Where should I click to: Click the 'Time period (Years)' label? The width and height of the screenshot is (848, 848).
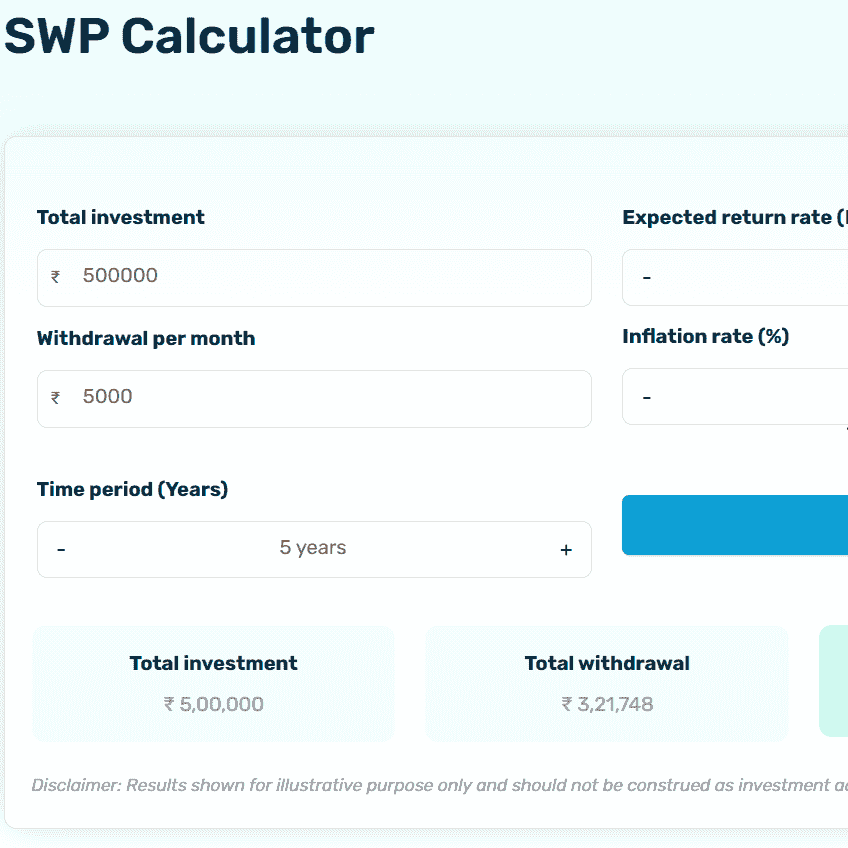(x=133, y=489)
